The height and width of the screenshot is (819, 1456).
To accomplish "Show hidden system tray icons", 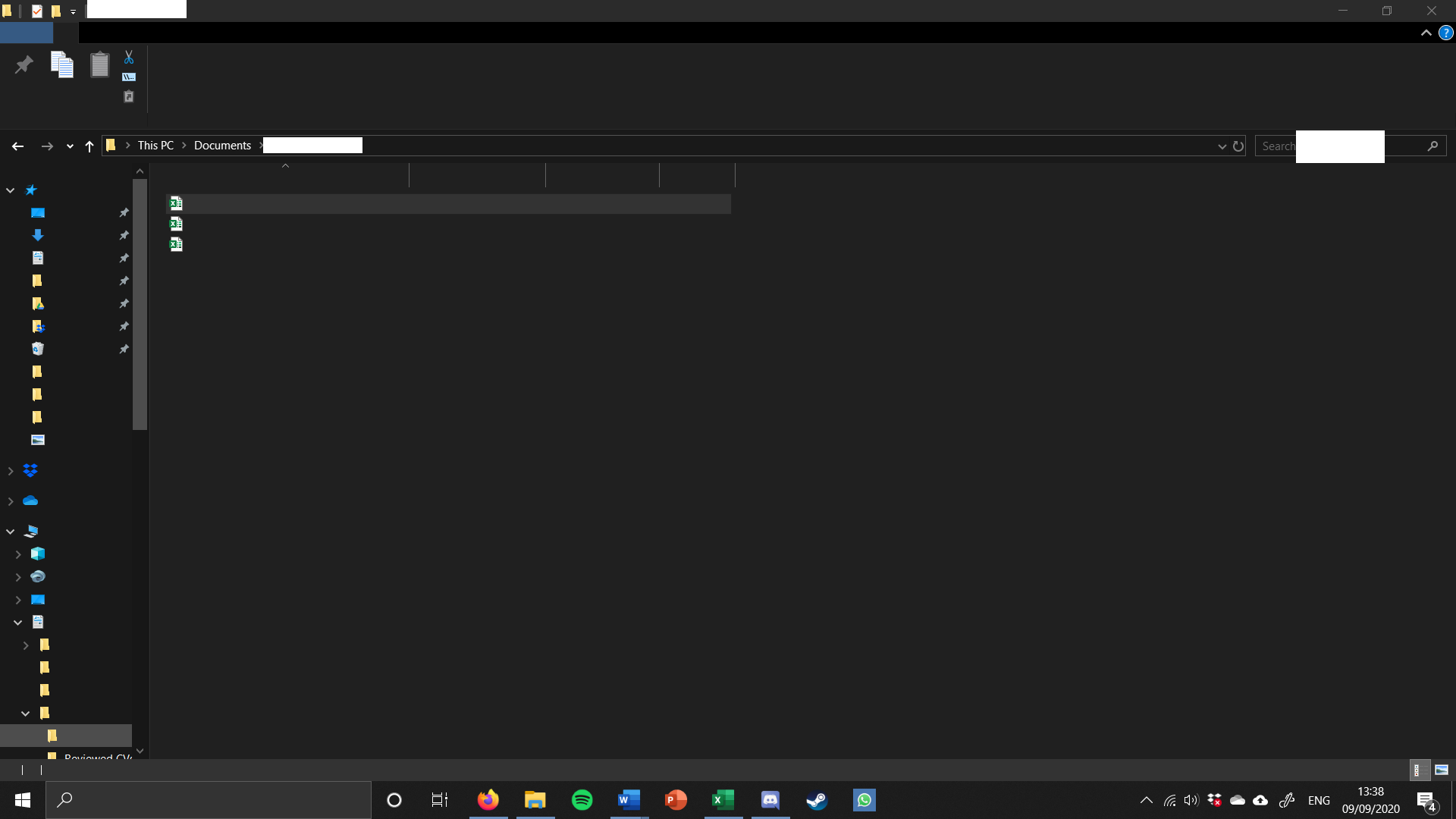I will 1146,800.
